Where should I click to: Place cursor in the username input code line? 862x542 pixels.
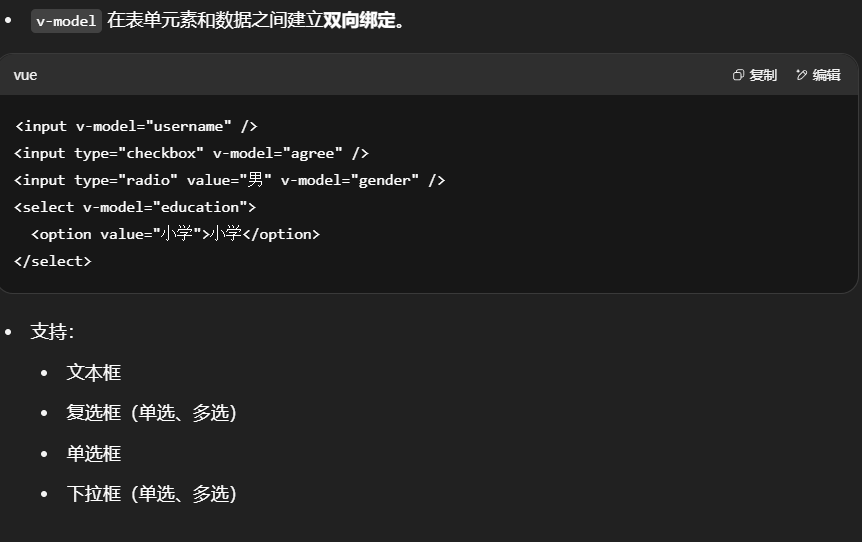click(136, 126)
